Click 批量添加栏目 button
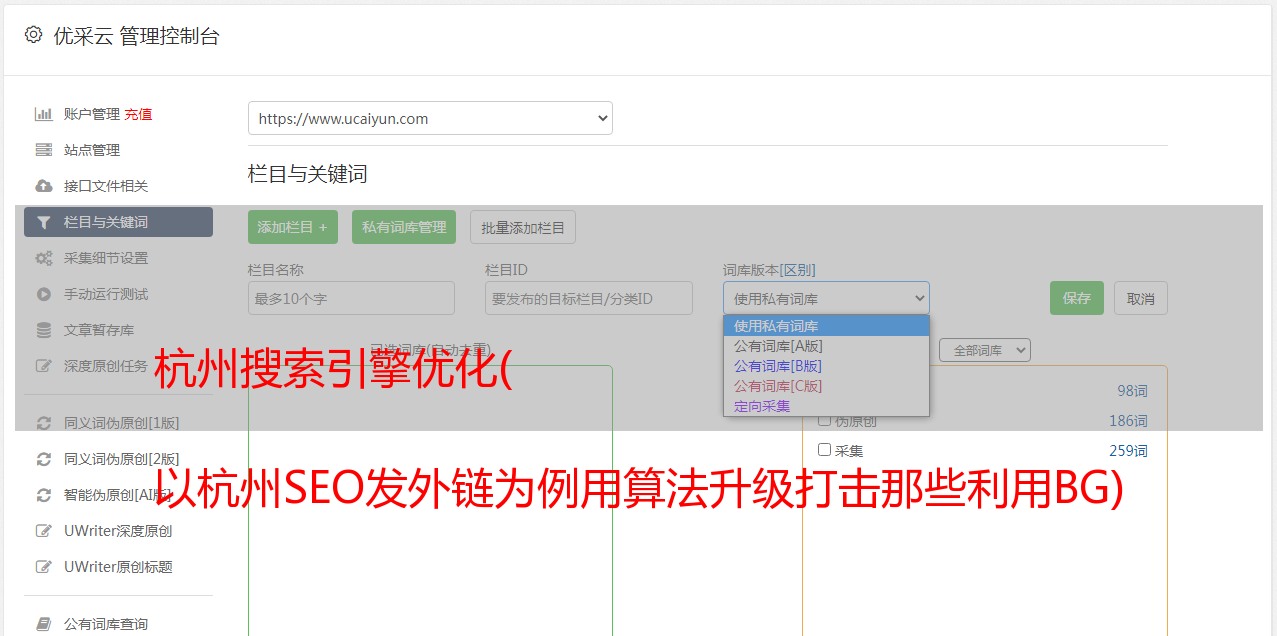The image size is (1277, 636). 523,227
